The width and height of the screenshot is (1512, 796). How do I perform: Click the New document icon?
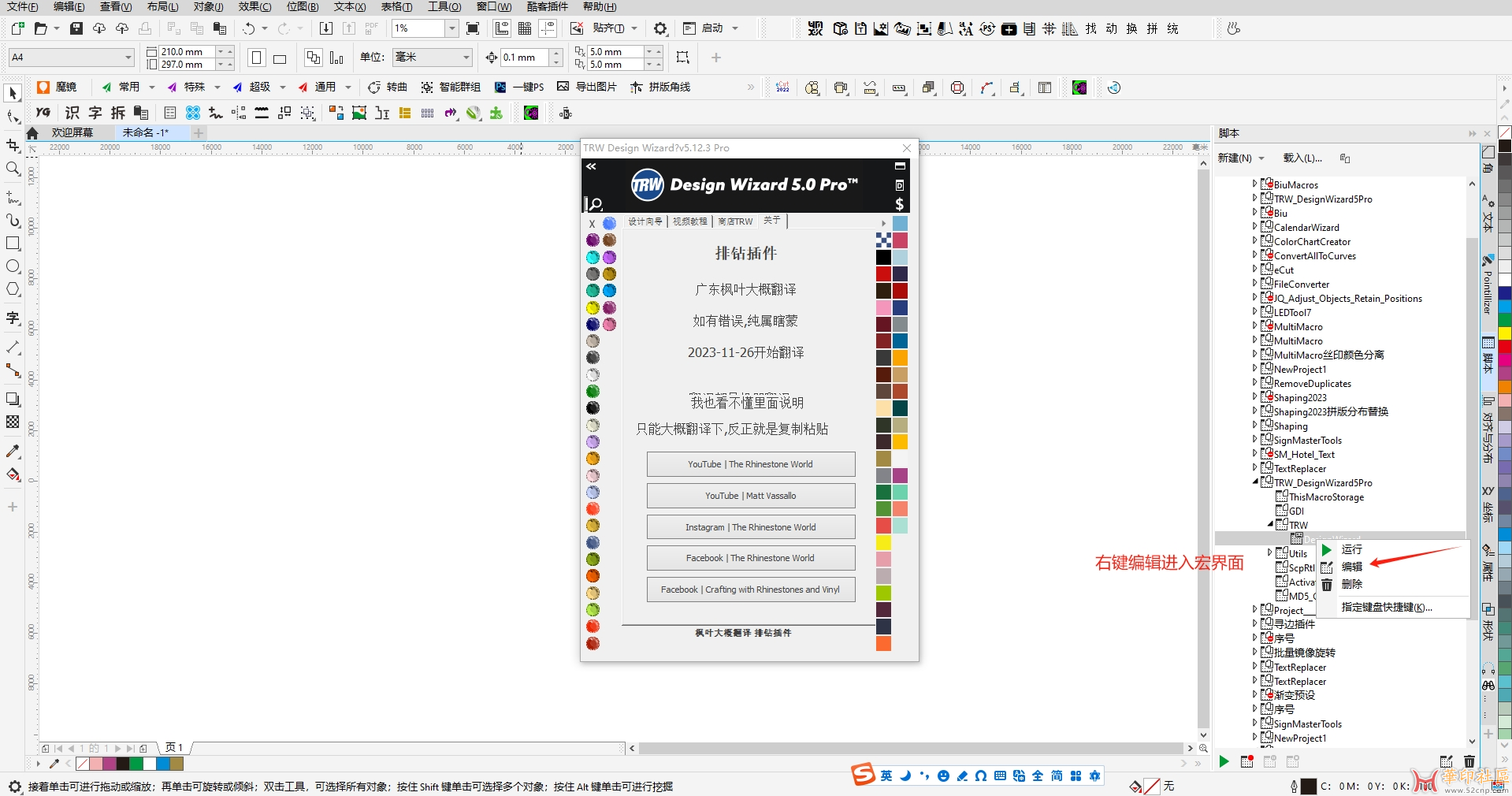[x=17, y=28]
